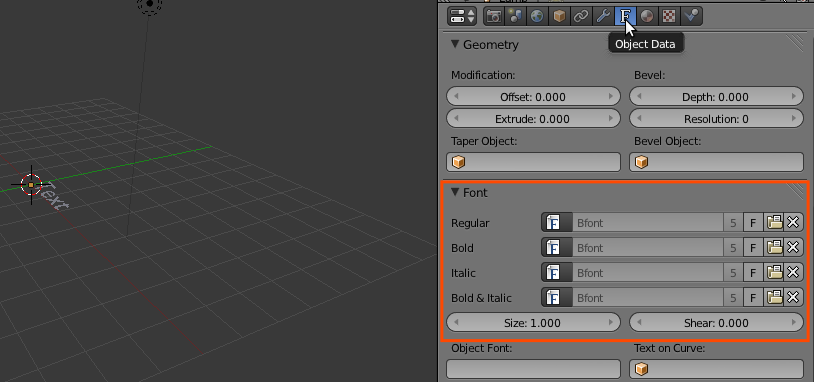Increase Shear with its right arrow
This screenshot has width=814, height=382.
point(794,322)
